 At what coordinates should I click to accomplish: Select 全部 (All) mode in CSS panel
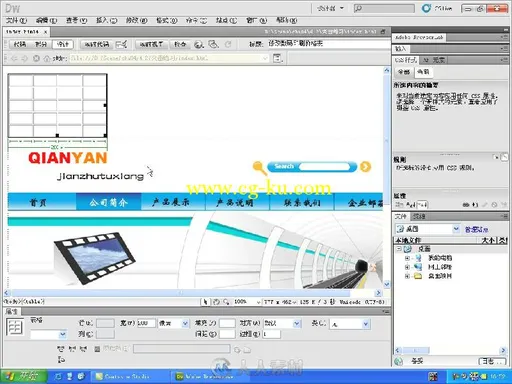pos(404,72)
